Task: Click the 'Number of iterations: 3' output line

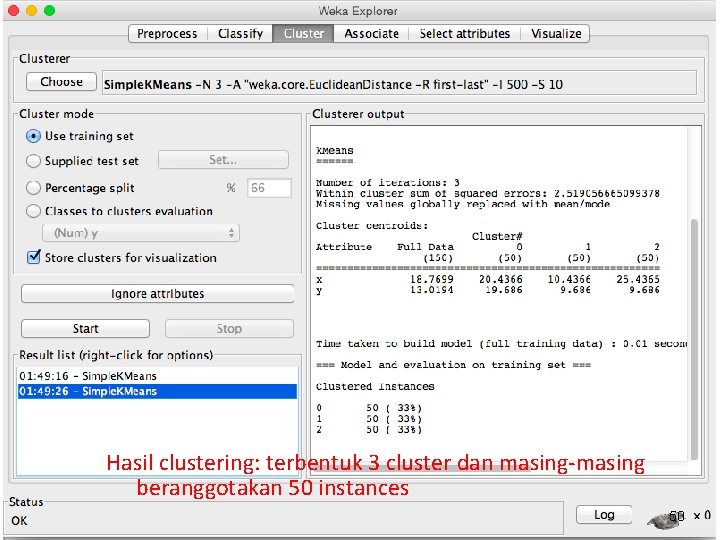Action: [x=388, y=183]
